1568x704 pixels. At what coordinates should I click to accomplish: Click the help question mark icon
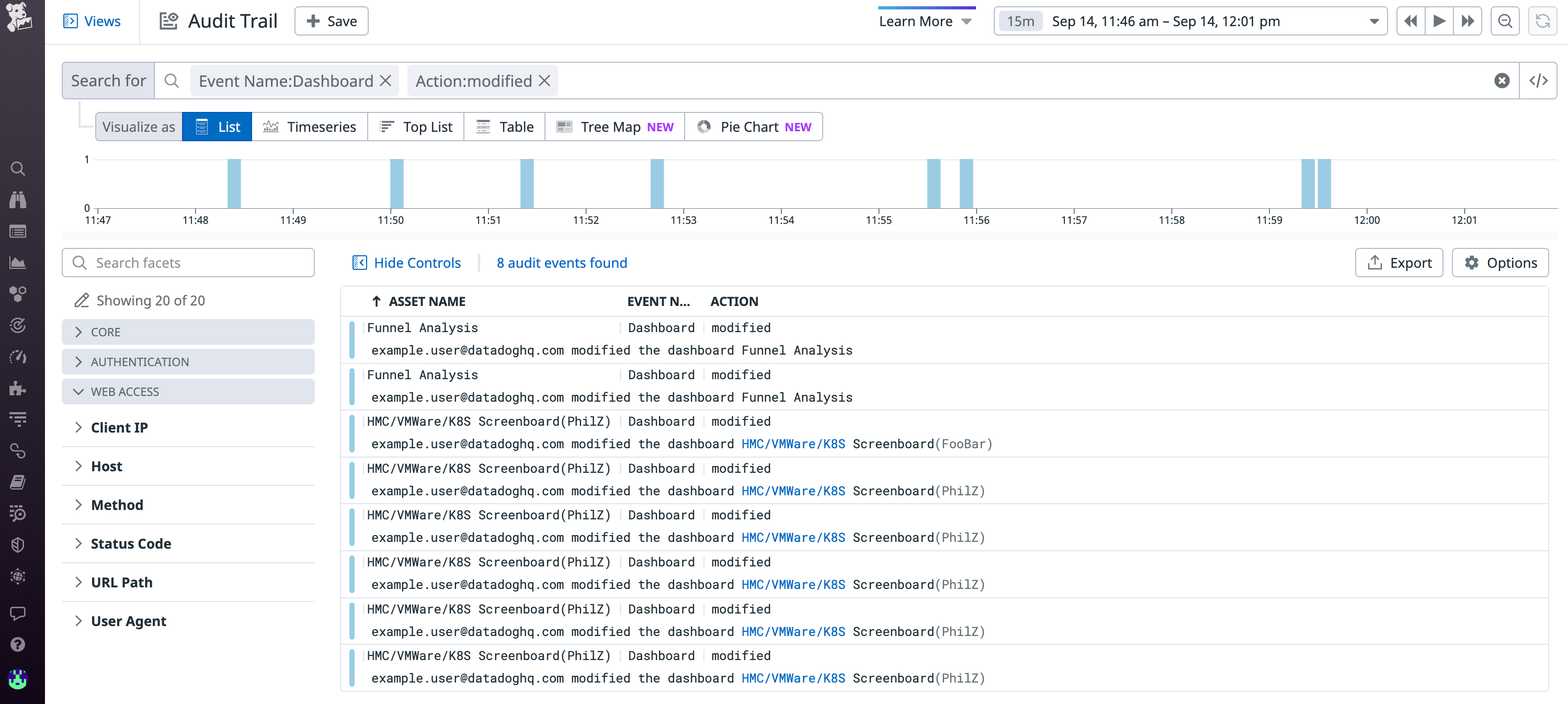(x=18, y=644)
